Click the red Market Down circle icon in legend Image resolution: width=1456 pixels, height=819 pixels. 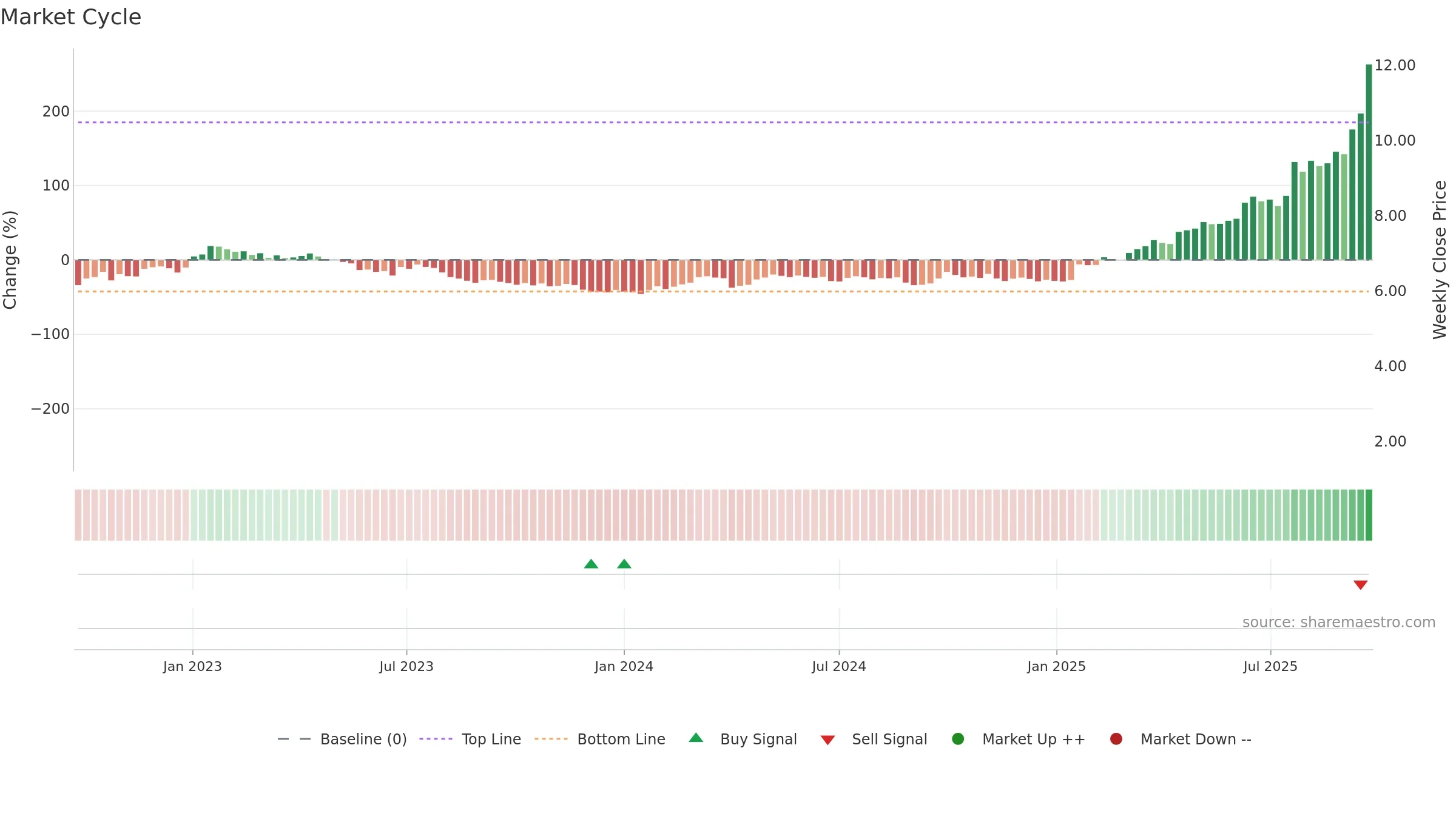click(x=1116, y=739)
